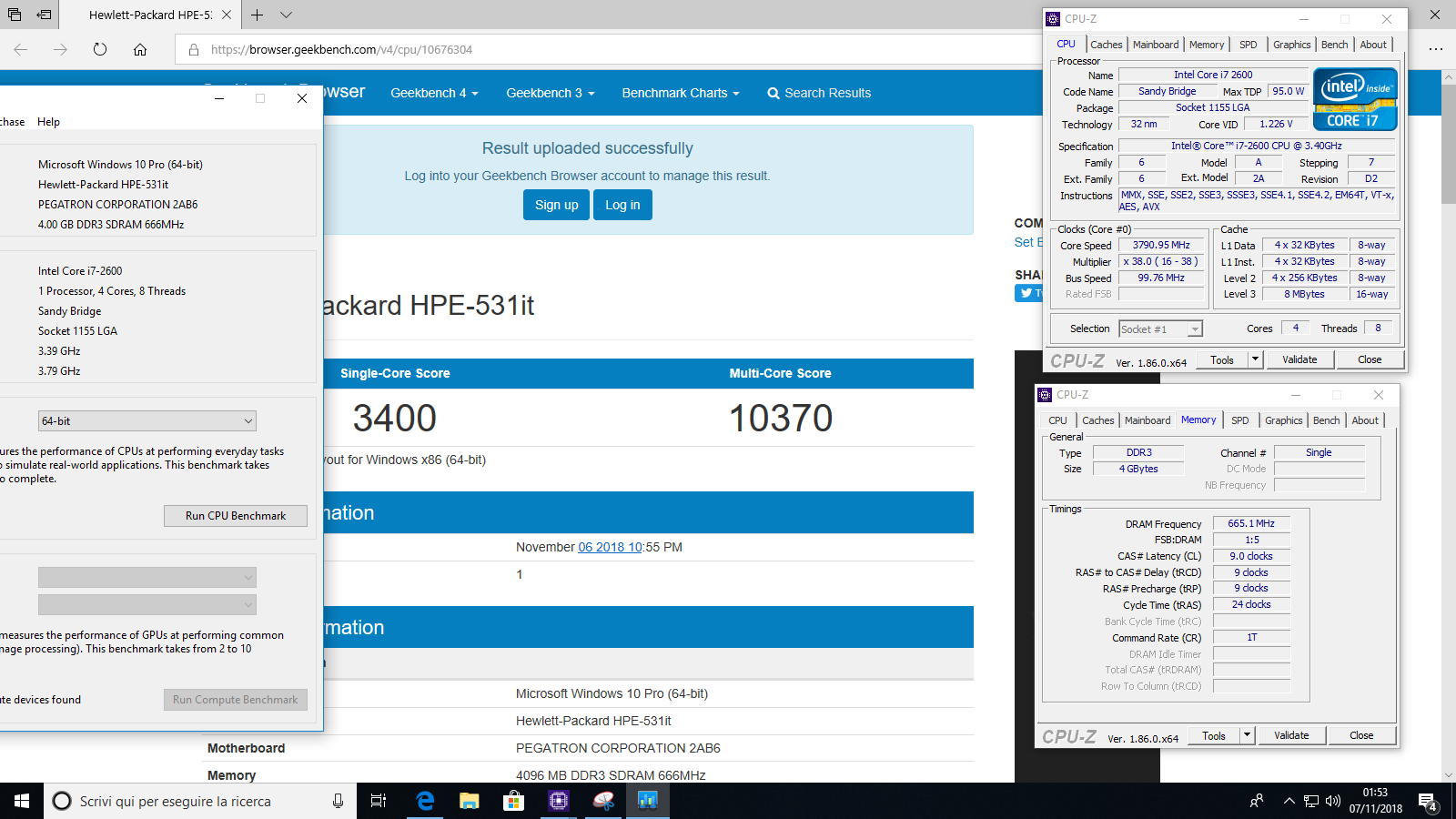1456x819 pixels.
Task: Open Task View on taskbar
Action: coord(379,801)
